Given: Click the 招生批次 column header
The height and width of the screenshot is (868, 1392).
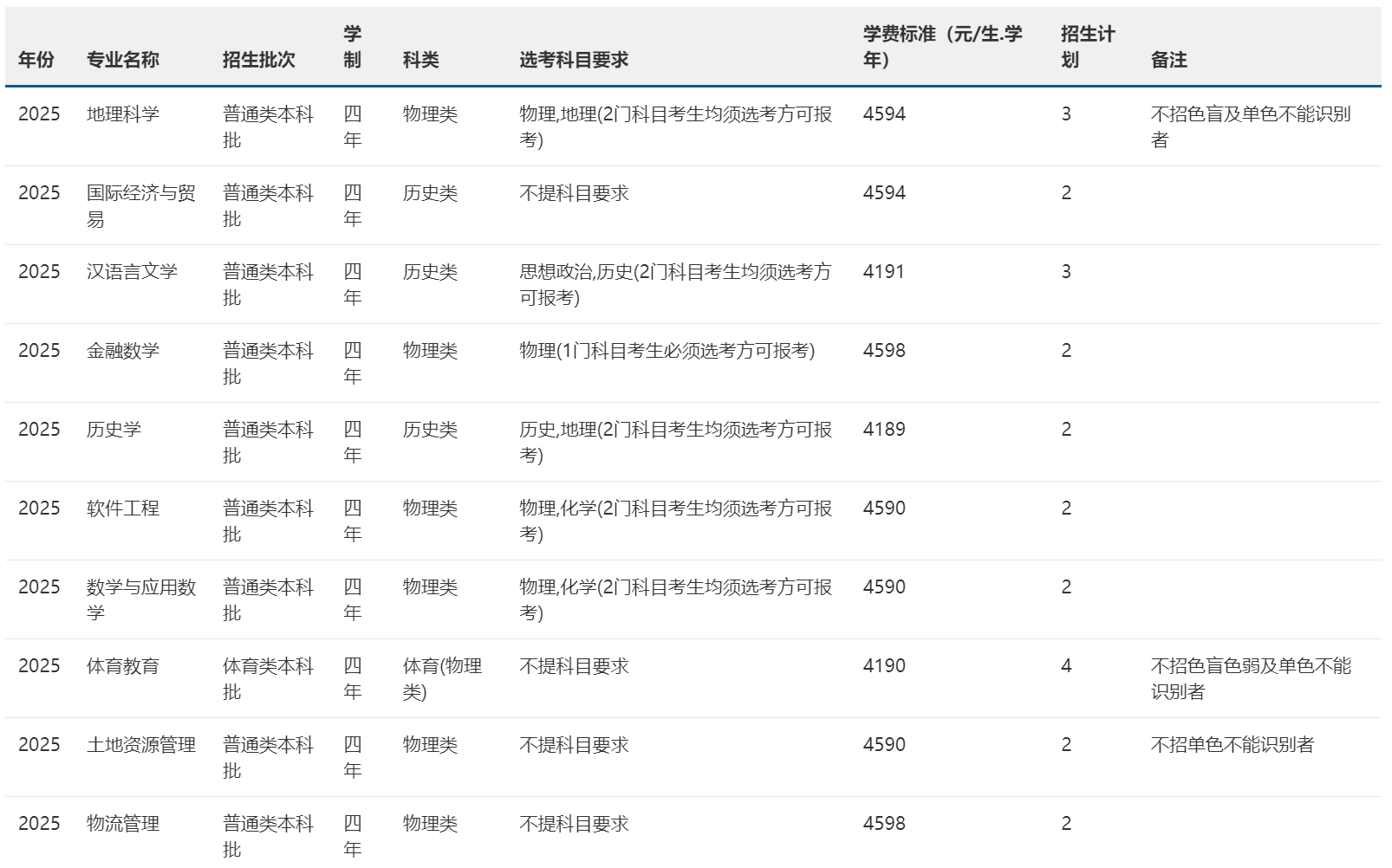Looking at the screenshot, I should (258, 60).
